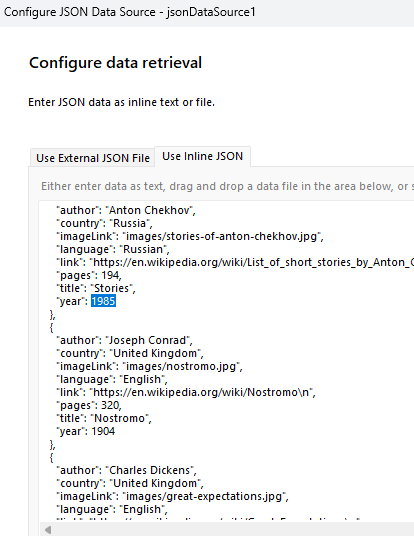The width and height of the screenshot is (414, 536).
Task: Click the highlighted year value 1985
Action: 103,301
